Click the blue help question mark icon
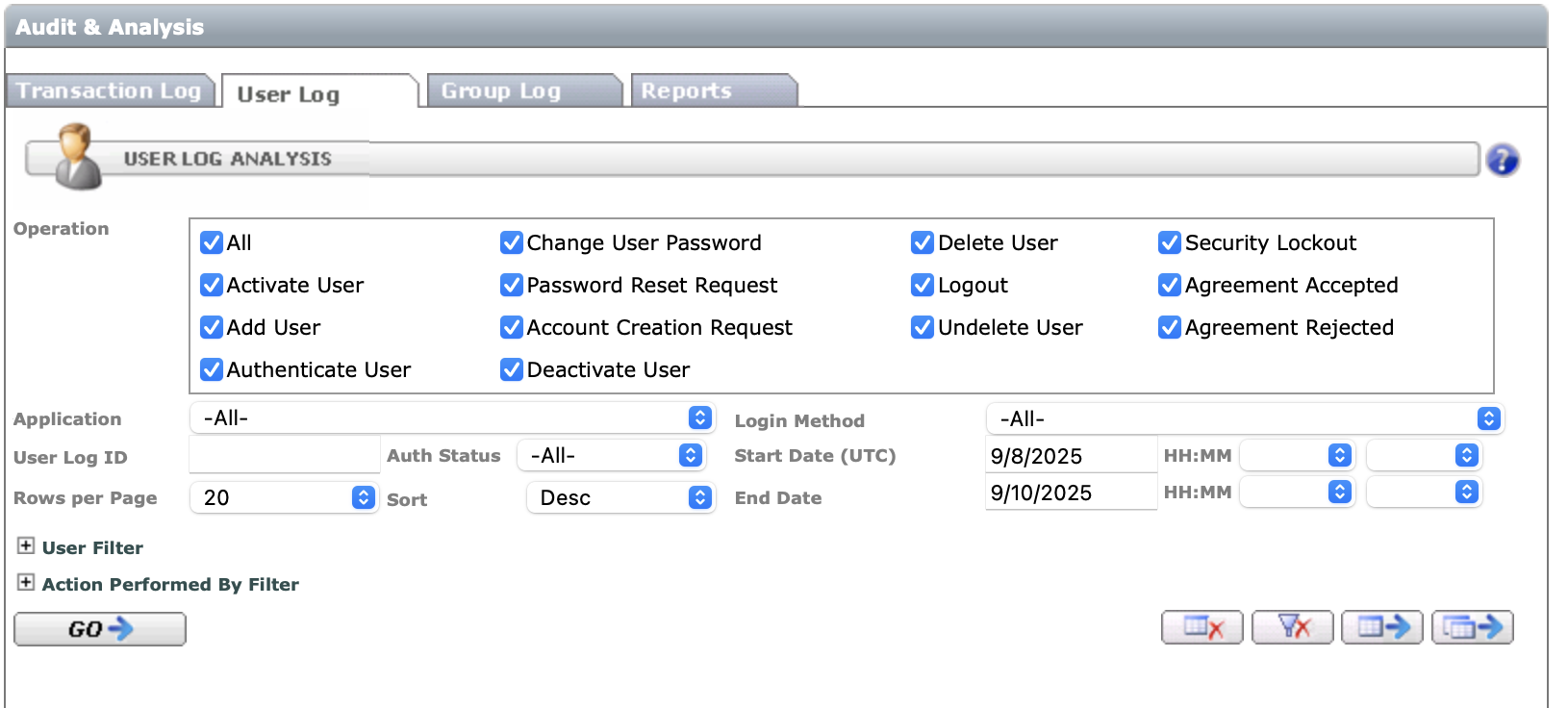The image size is (1568, 708). pyautogui.click(x=1502, y=160)
